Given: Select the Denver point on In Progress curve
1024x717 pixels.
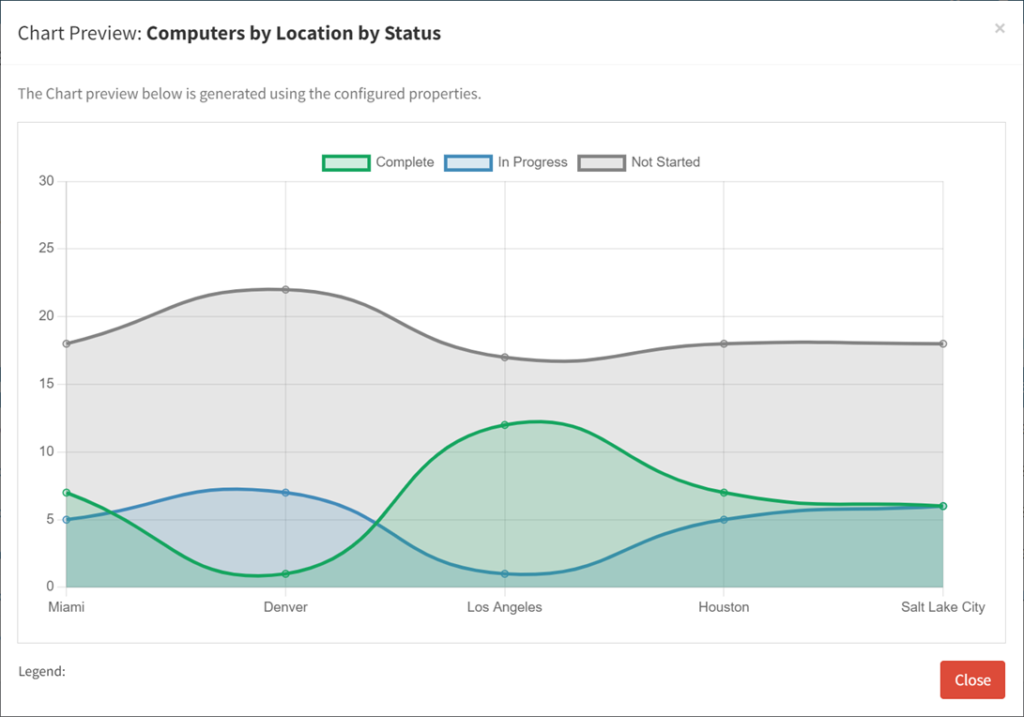Looking at the screenshot, I should pyautogui.click(x=285, y=491).
